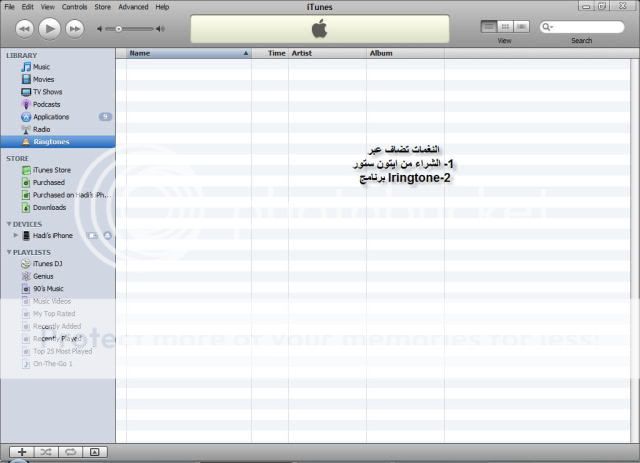This screenshot has width=640, height=463.
Task: Select the Radio tower icon
Action: [26, 129]
